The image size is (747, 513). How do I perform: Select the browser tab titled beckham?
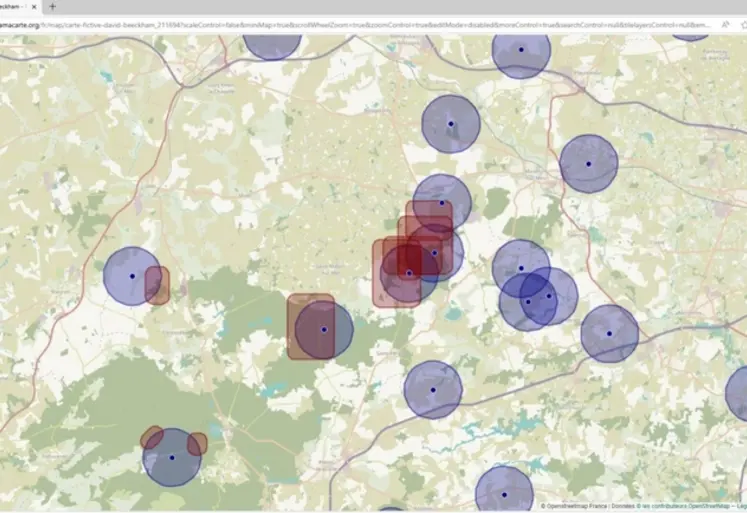point(12,6)
